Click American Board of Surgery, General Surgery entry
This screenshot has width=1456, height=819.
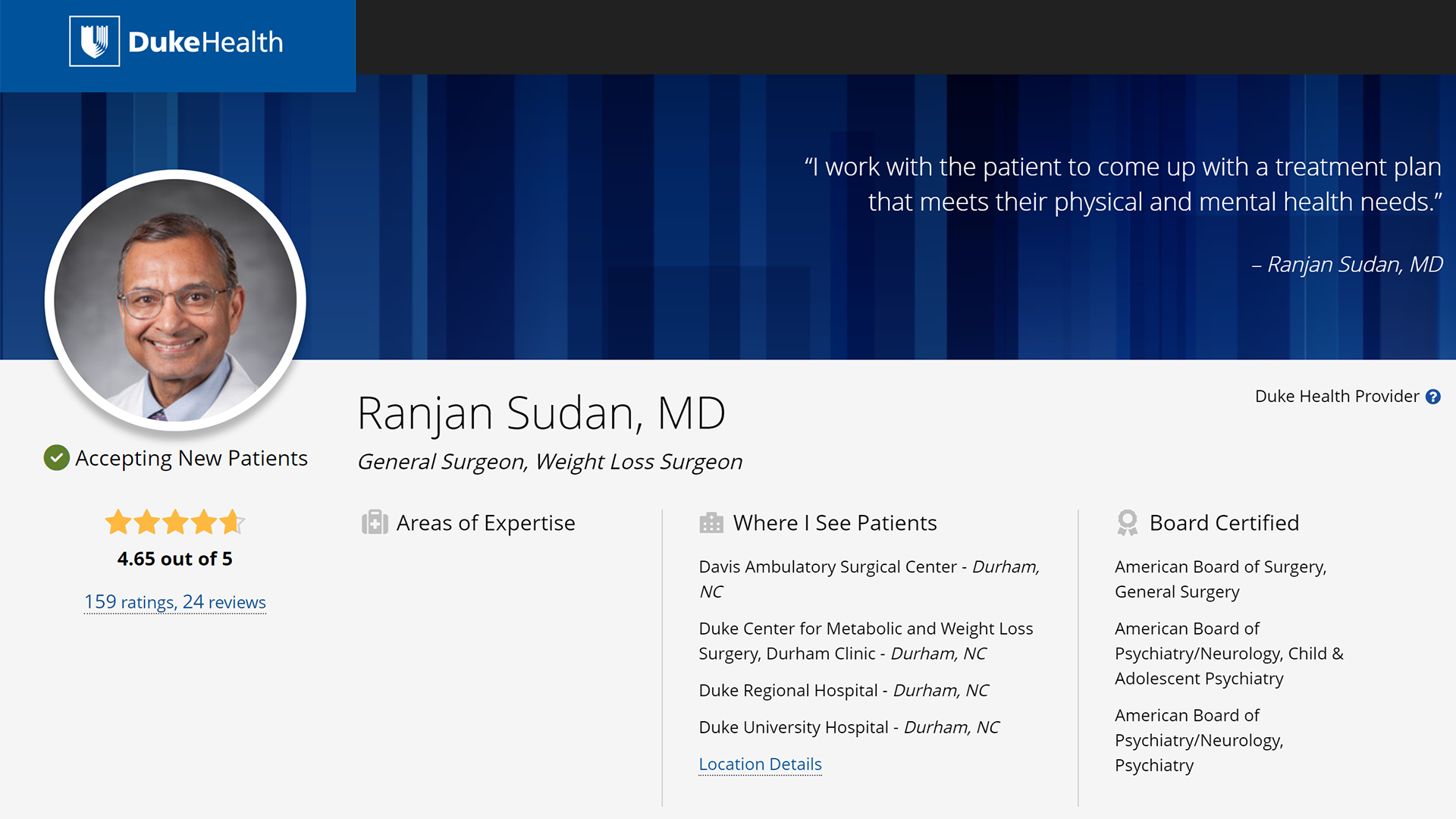point(1220,579)
